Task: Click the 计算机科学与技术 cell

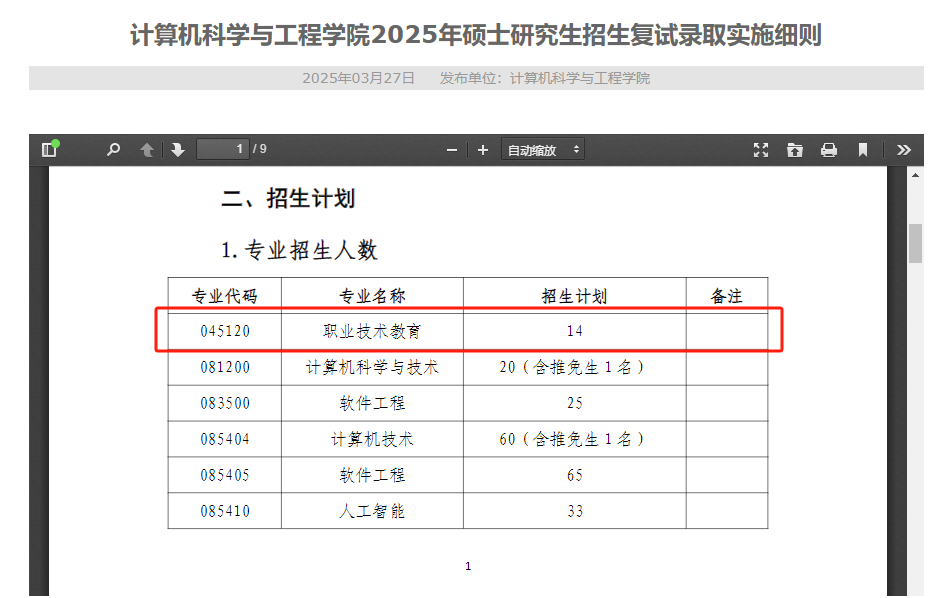Action: 372,367
